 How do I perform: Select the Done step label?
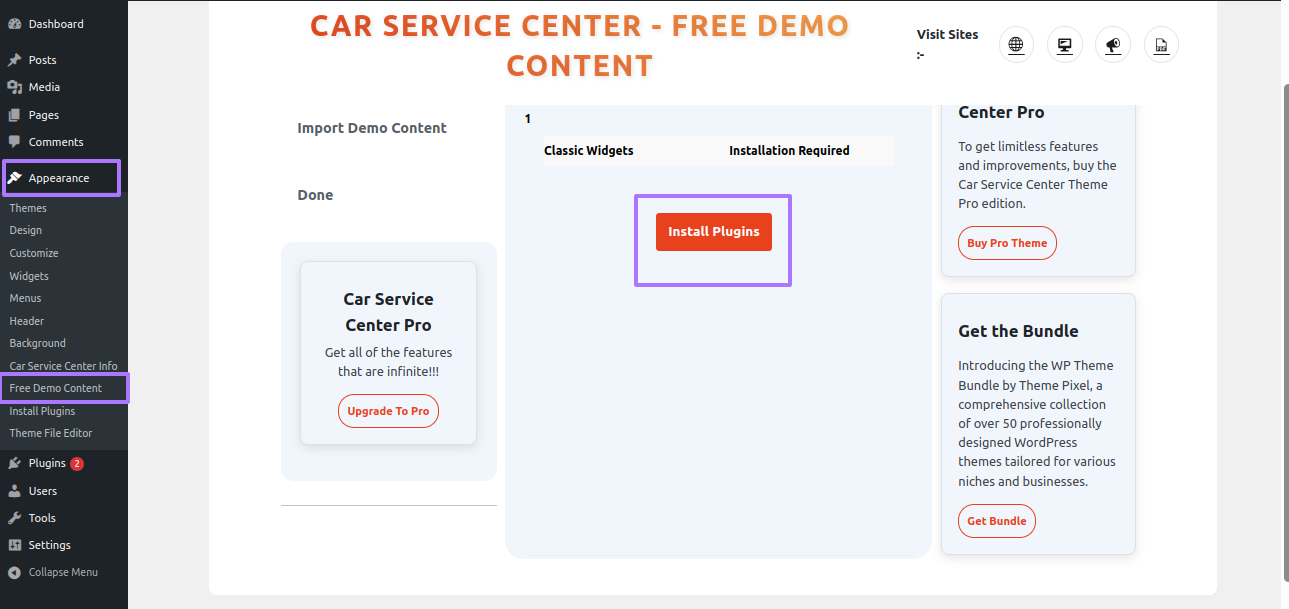pyautogui.click(x=315, y=195)
